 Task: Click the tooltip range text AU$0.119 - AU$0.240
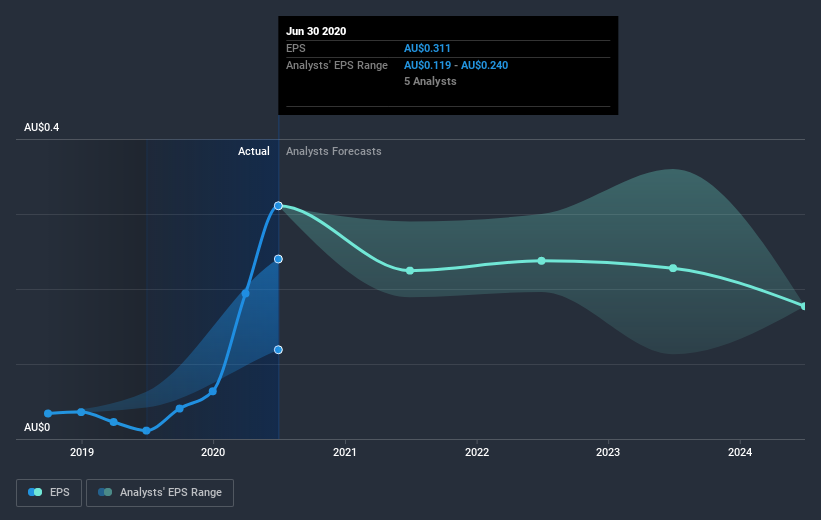[x=456, y=65]
